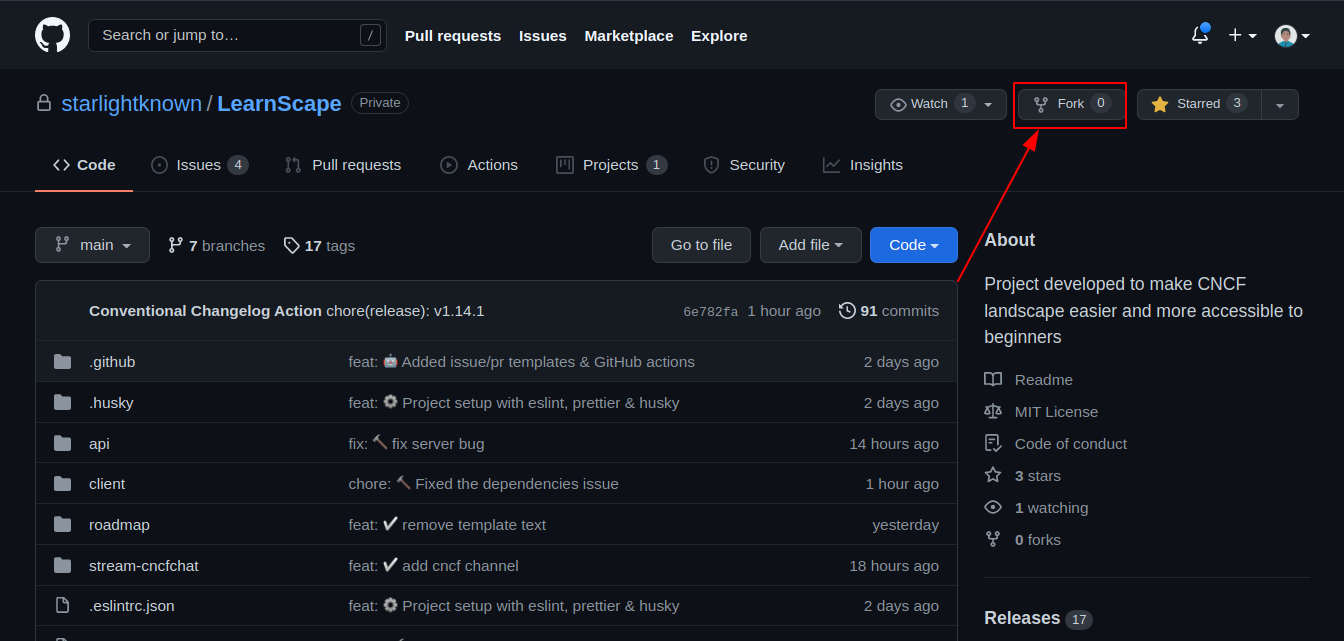
Task: Open commit 'remove template text'
Action: point(447,525)
